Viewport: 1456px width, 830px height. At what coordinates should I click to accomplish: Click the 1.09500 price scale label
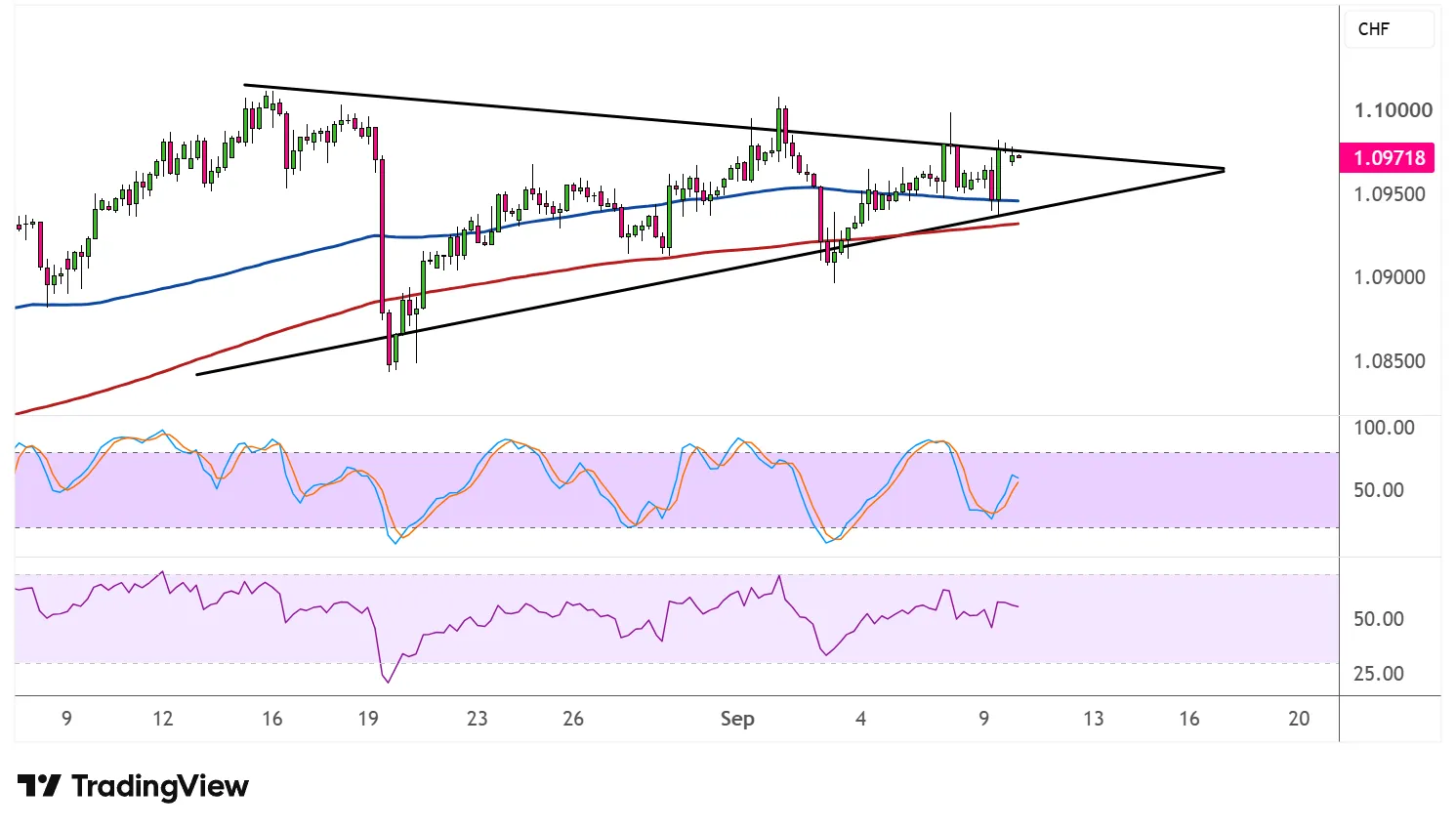coord(1389,193)
